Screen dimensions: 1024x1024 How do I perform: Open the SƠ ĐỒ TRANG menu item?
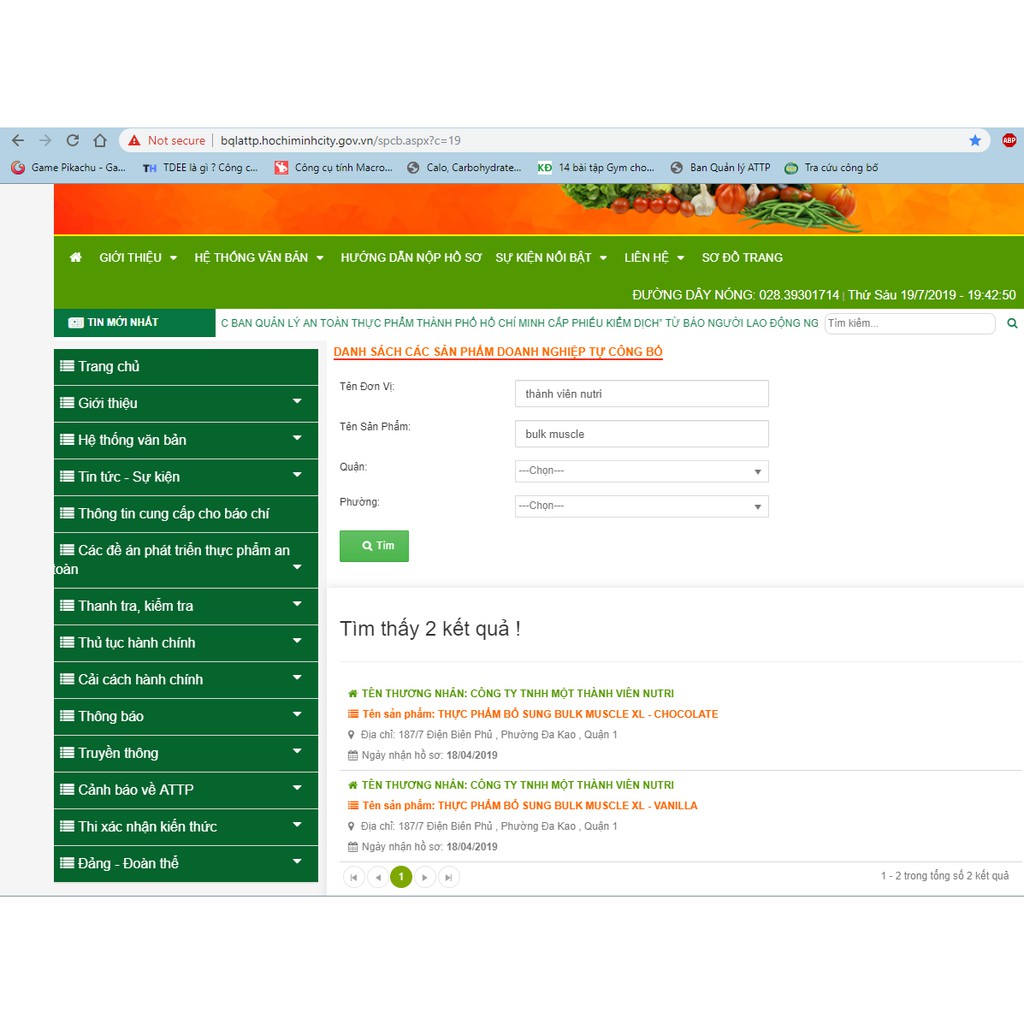pyautogui.click(x=742, y=258)
